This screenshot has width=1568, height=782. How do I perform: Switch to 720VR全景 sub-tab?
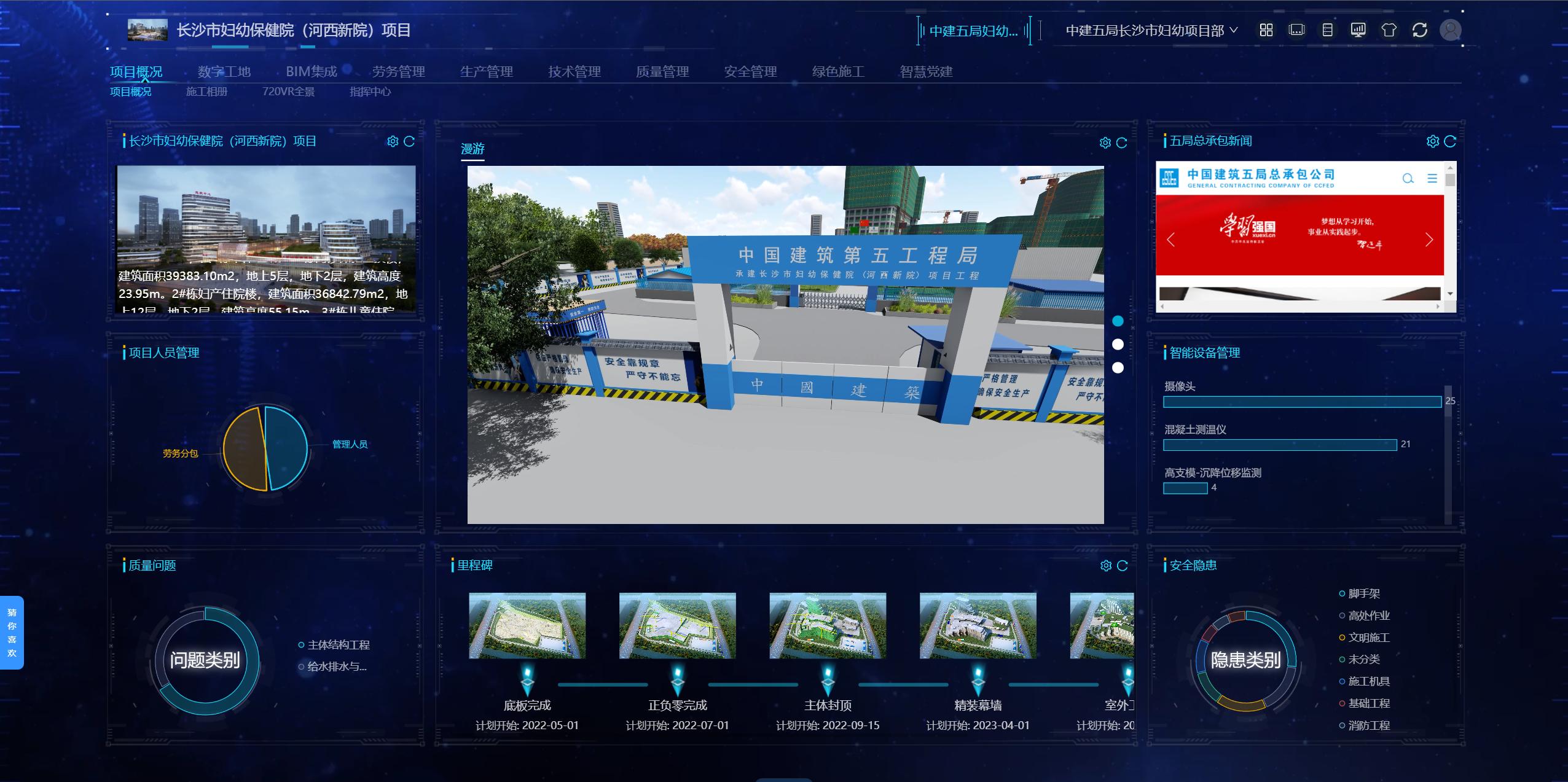pos(288,92)
